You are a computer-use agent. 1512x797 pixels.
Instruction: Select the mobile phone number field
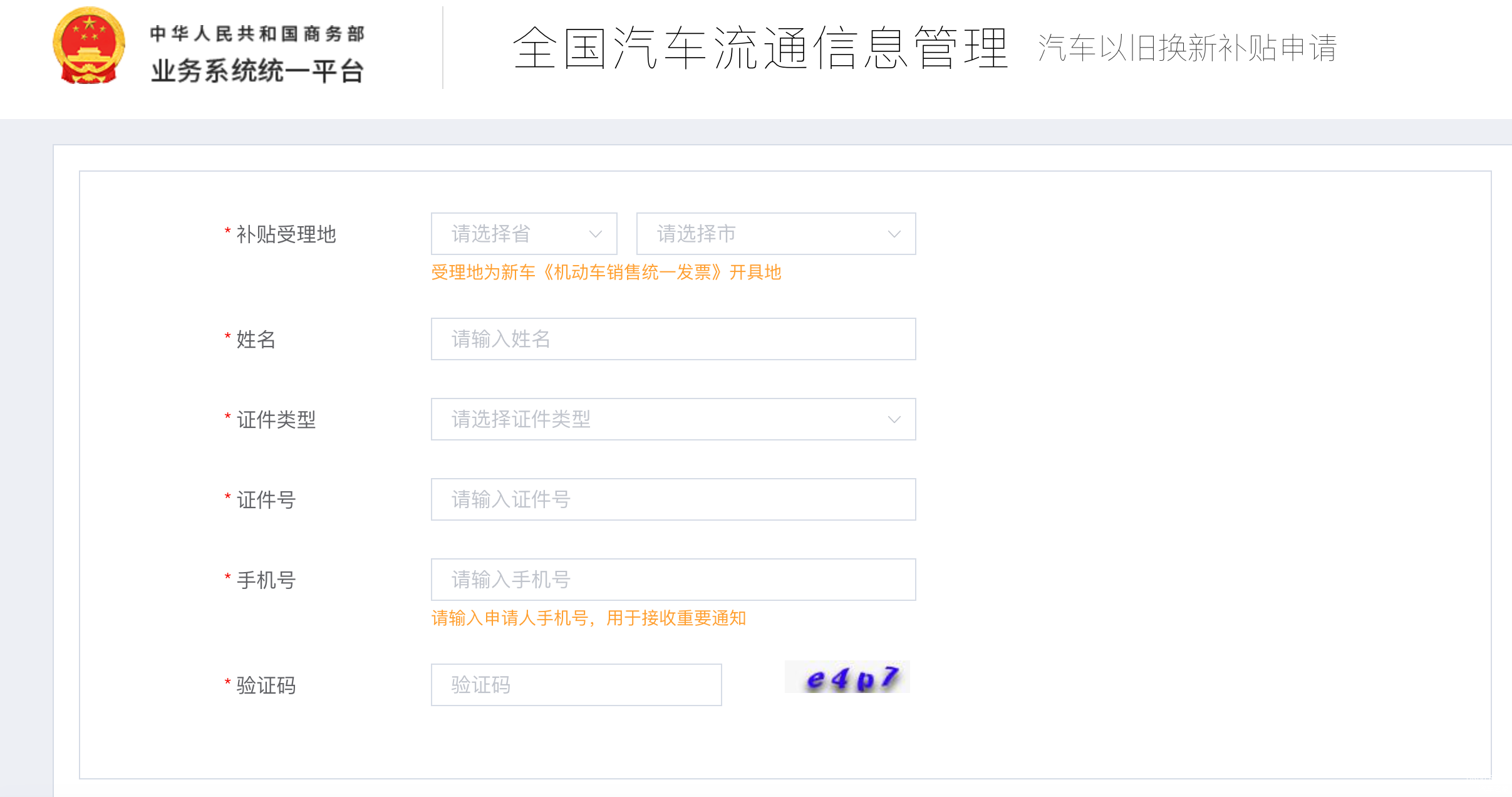coord(673,580)
